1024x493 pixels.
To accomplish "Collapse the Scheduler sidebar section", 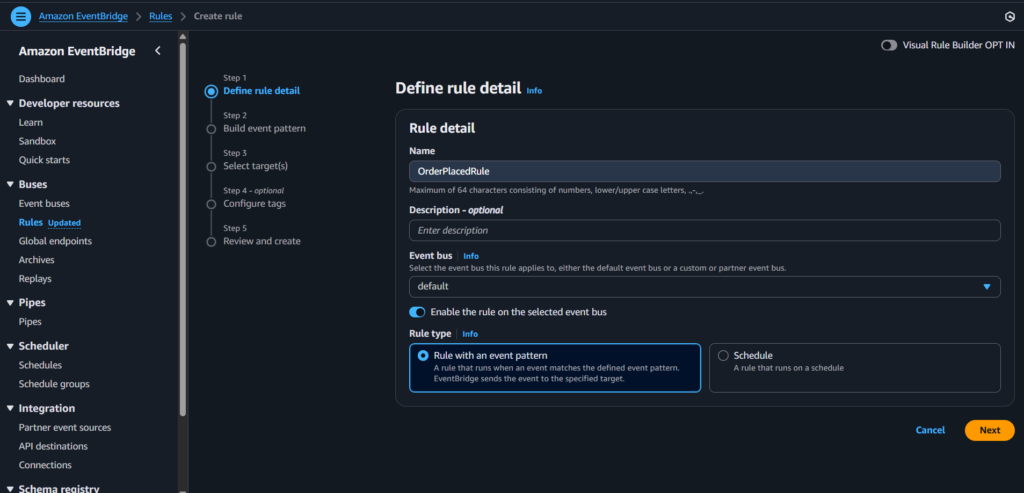I will tap(10, 346).
